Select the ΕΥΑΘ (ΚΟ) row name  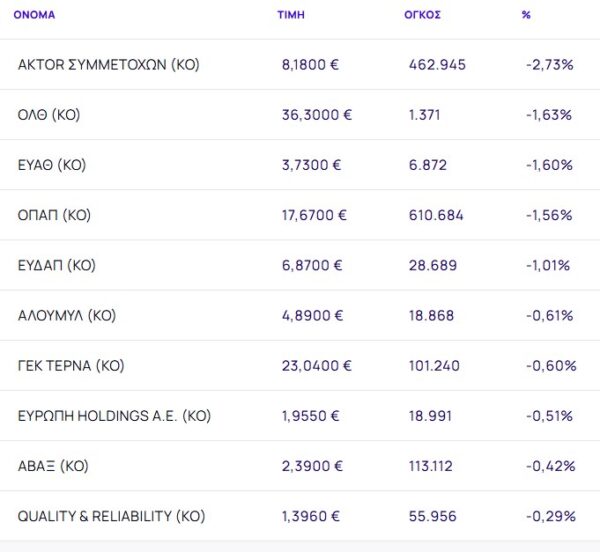point(52,165)
